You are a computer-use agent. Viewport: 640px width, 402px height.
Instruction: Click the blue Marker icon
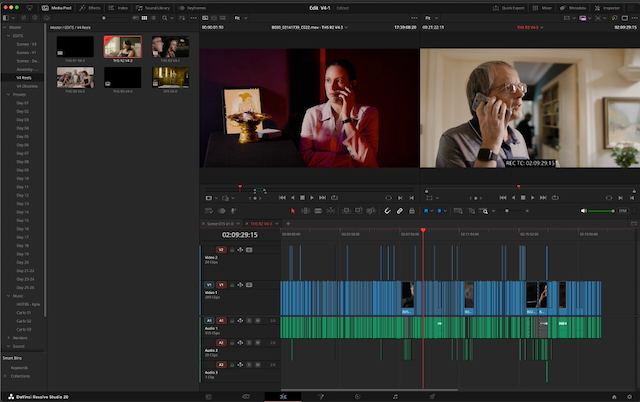(x=439, y=211)
